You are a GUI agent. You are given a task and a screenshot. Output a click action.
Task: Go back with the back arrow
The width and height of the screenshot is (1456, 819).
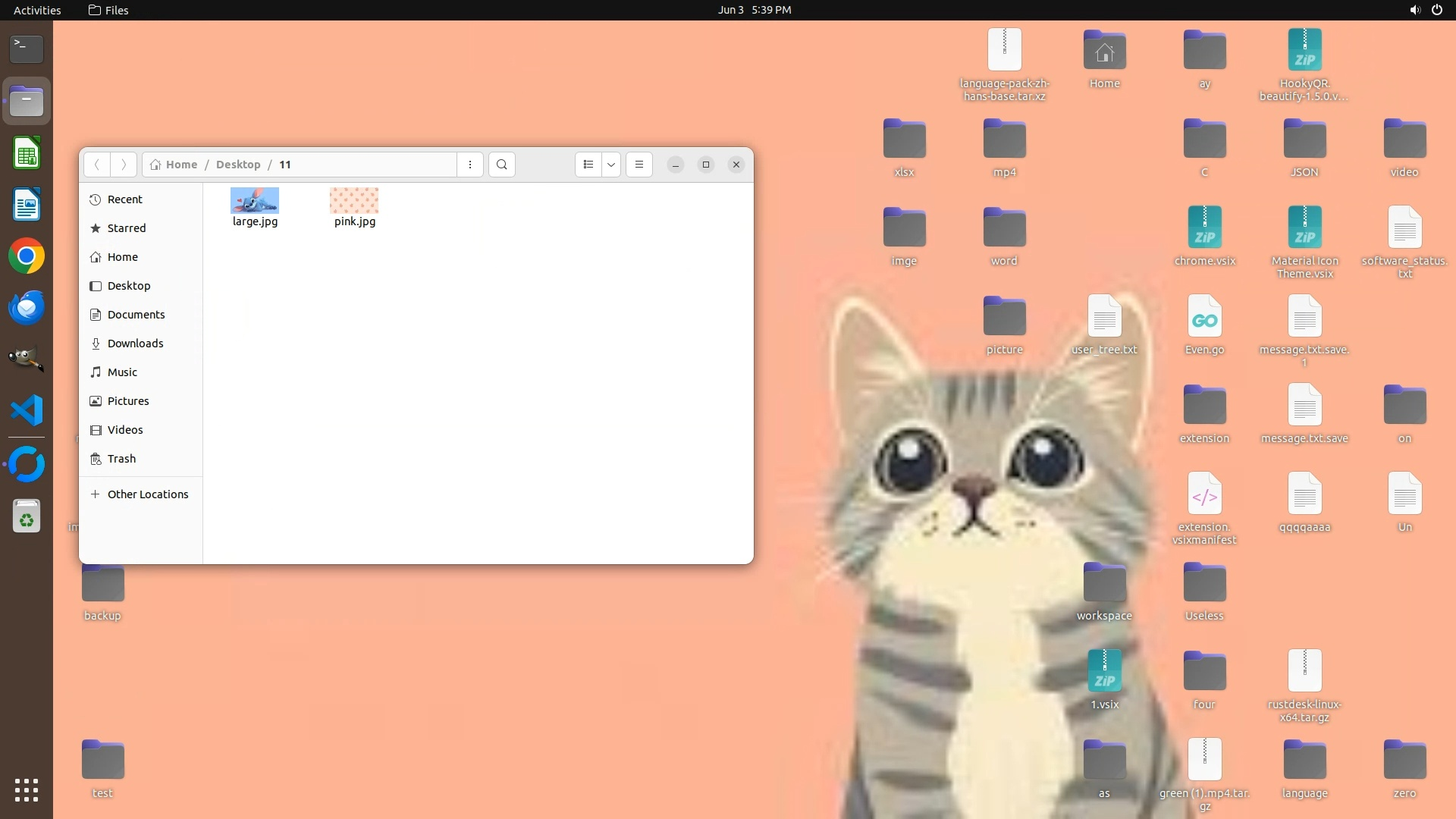pyautogui.click(x=96, y=165)
